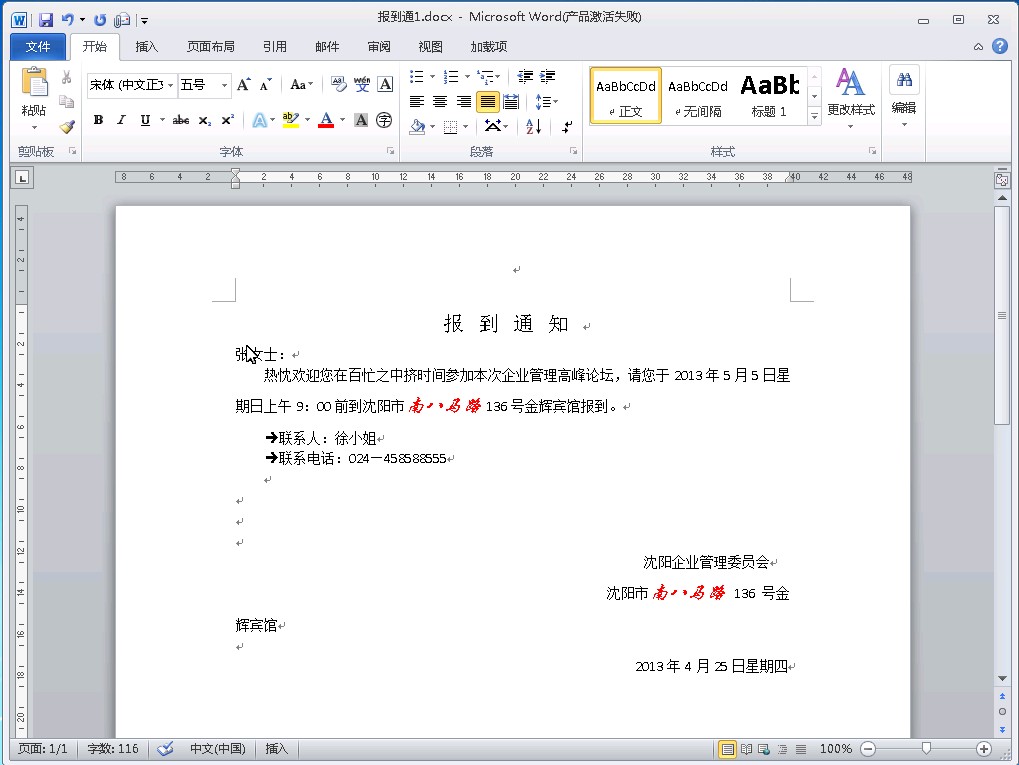Apply the 标题 1 style
1019x765 pixels.
click(769, 95)
